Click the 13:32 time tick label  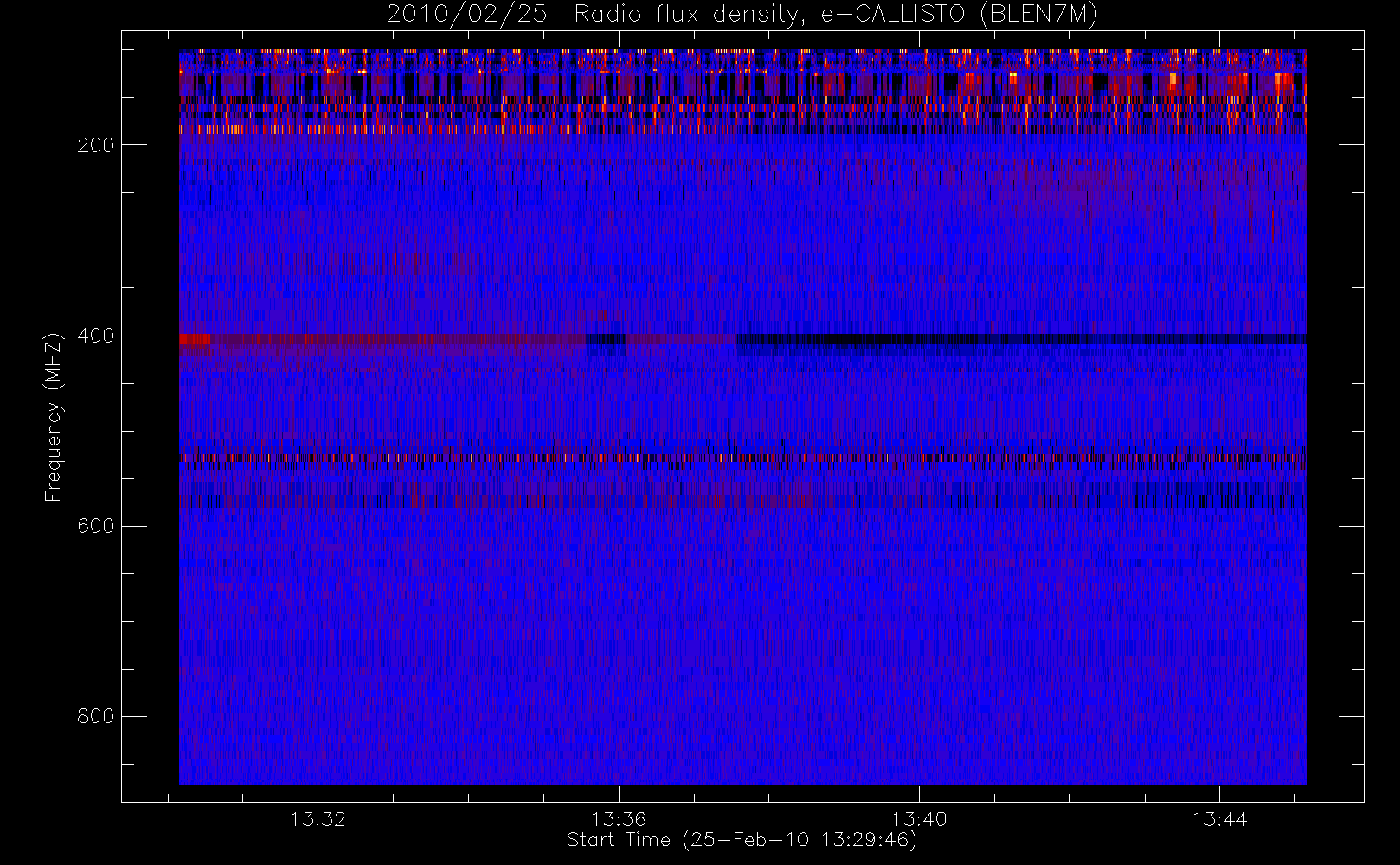[x=318, y=819]
